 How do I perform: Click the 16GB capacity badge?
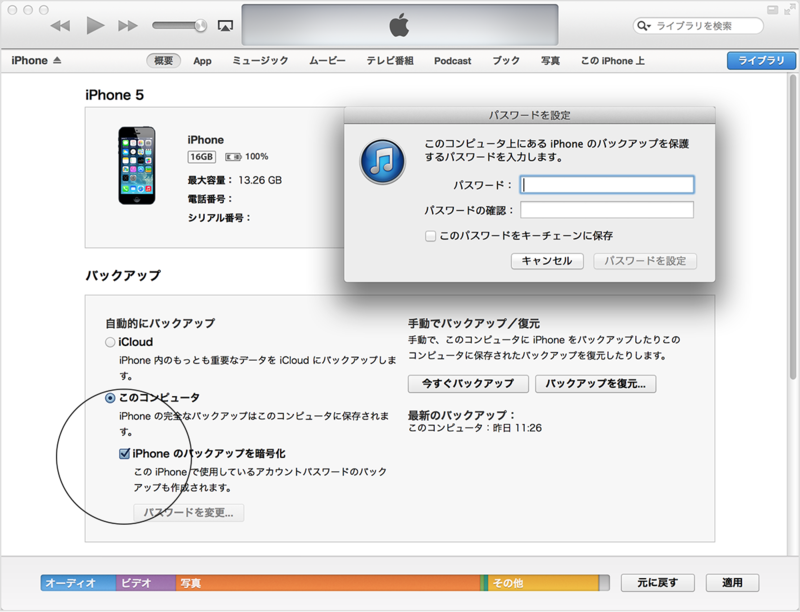[x=202, y=157]
